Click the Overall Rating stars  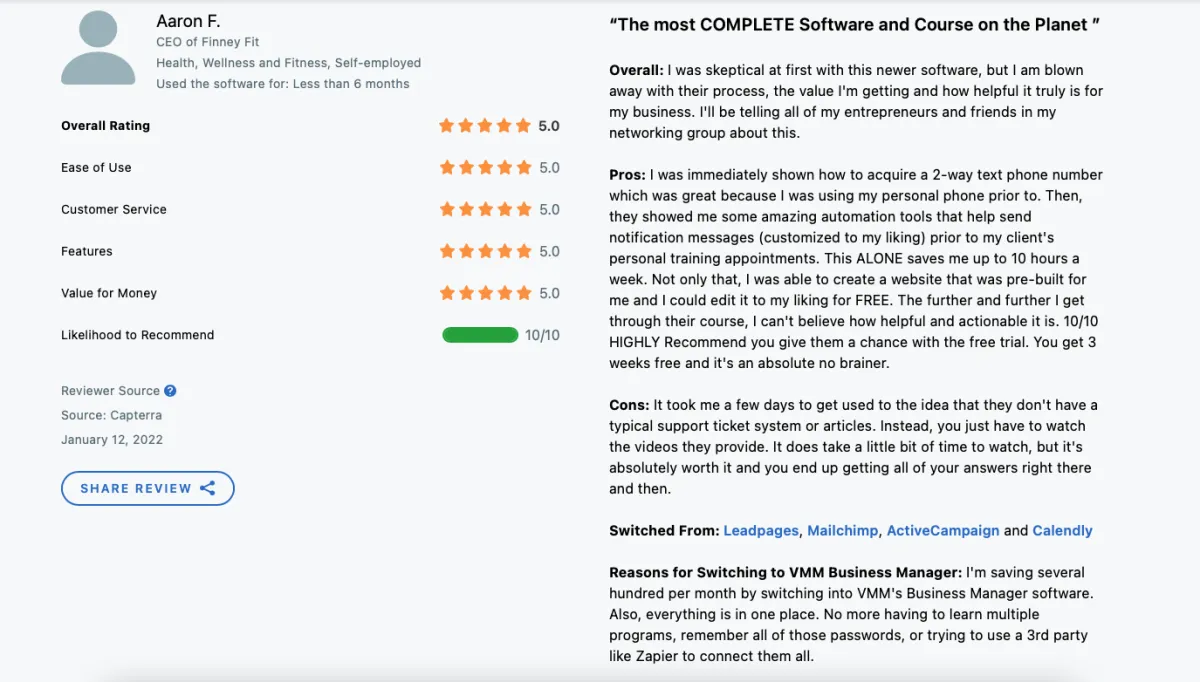point(485,126)
